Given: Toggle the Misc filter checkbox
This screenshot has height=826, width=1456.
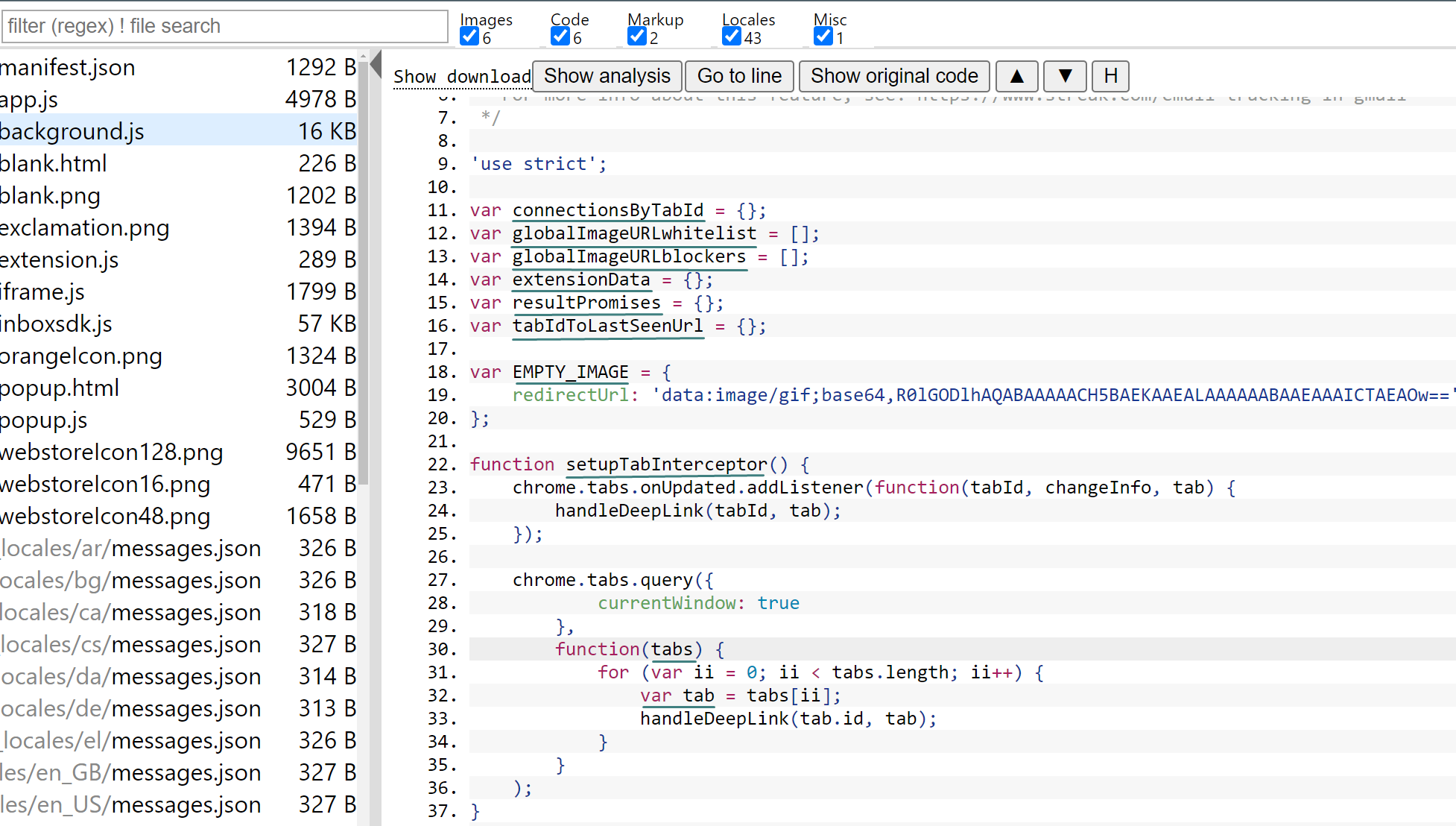Looking at the screenshot, I should point(823,35).
